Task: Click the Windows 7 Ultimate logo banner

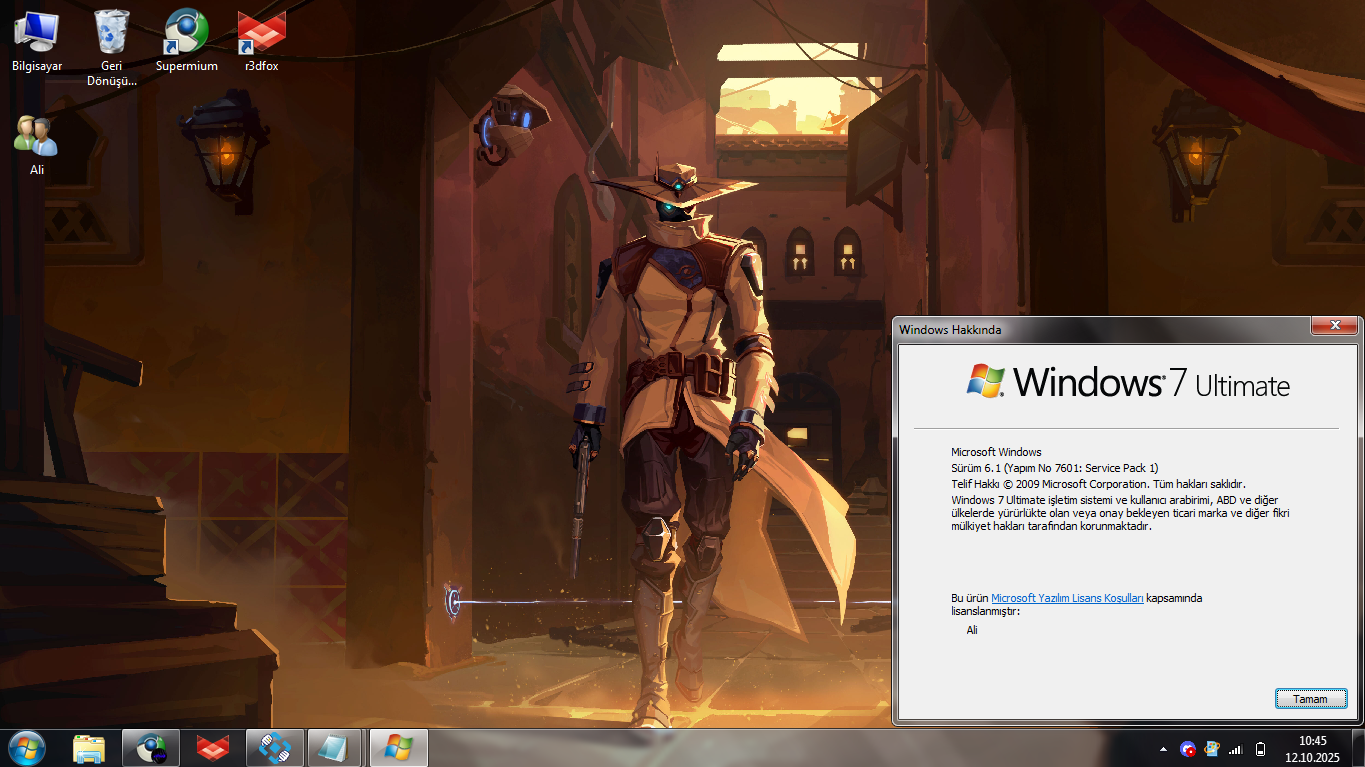Action: click(1128, 382)
